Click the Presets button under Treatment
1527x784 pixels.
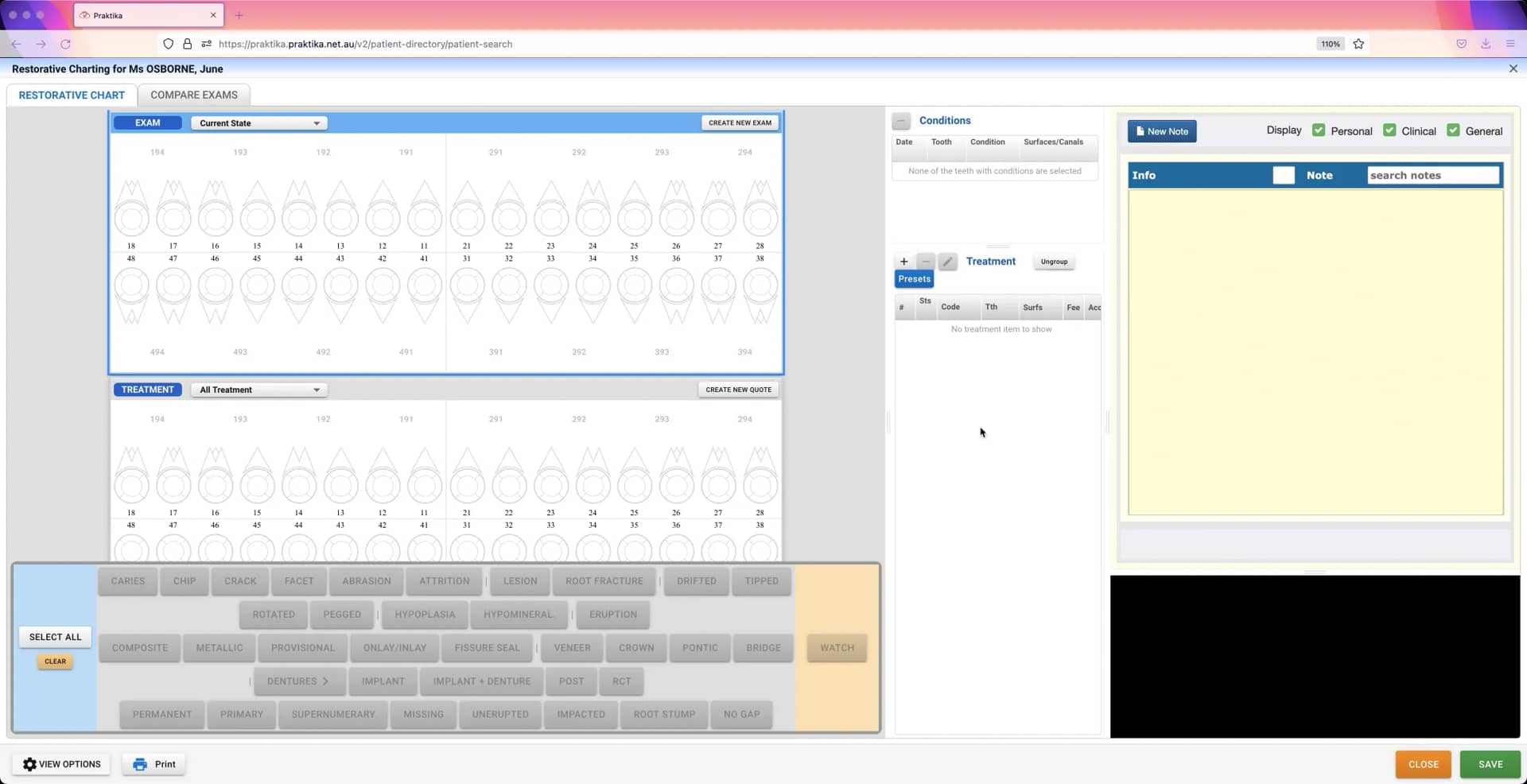coord(913,278)
